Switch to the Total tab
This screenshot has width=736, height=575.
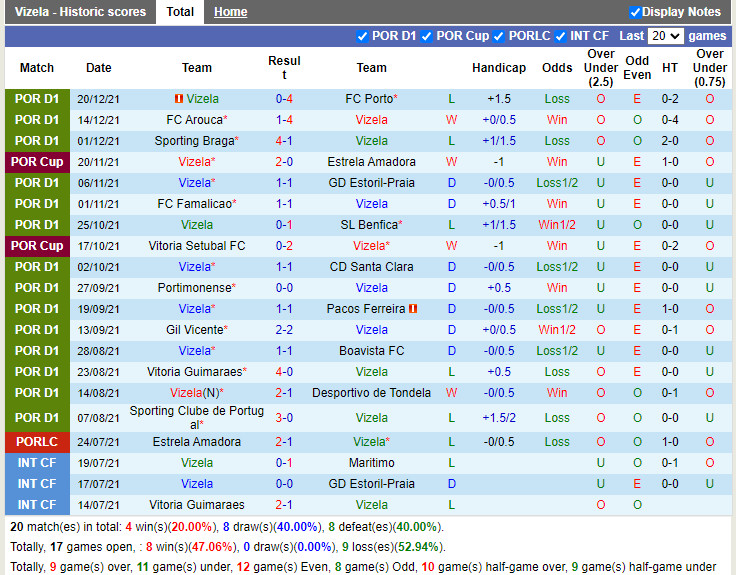coord(180,12)
